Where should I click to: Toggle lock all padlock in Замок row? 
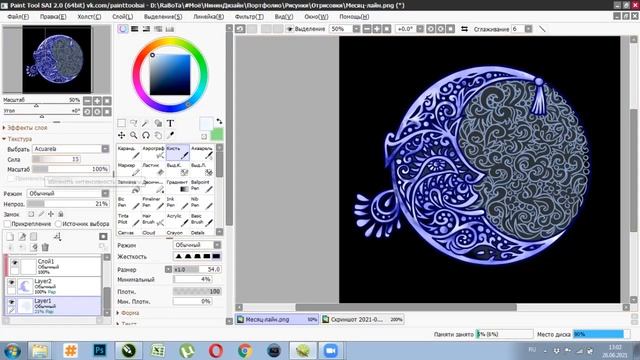click(x=61, y=214)
